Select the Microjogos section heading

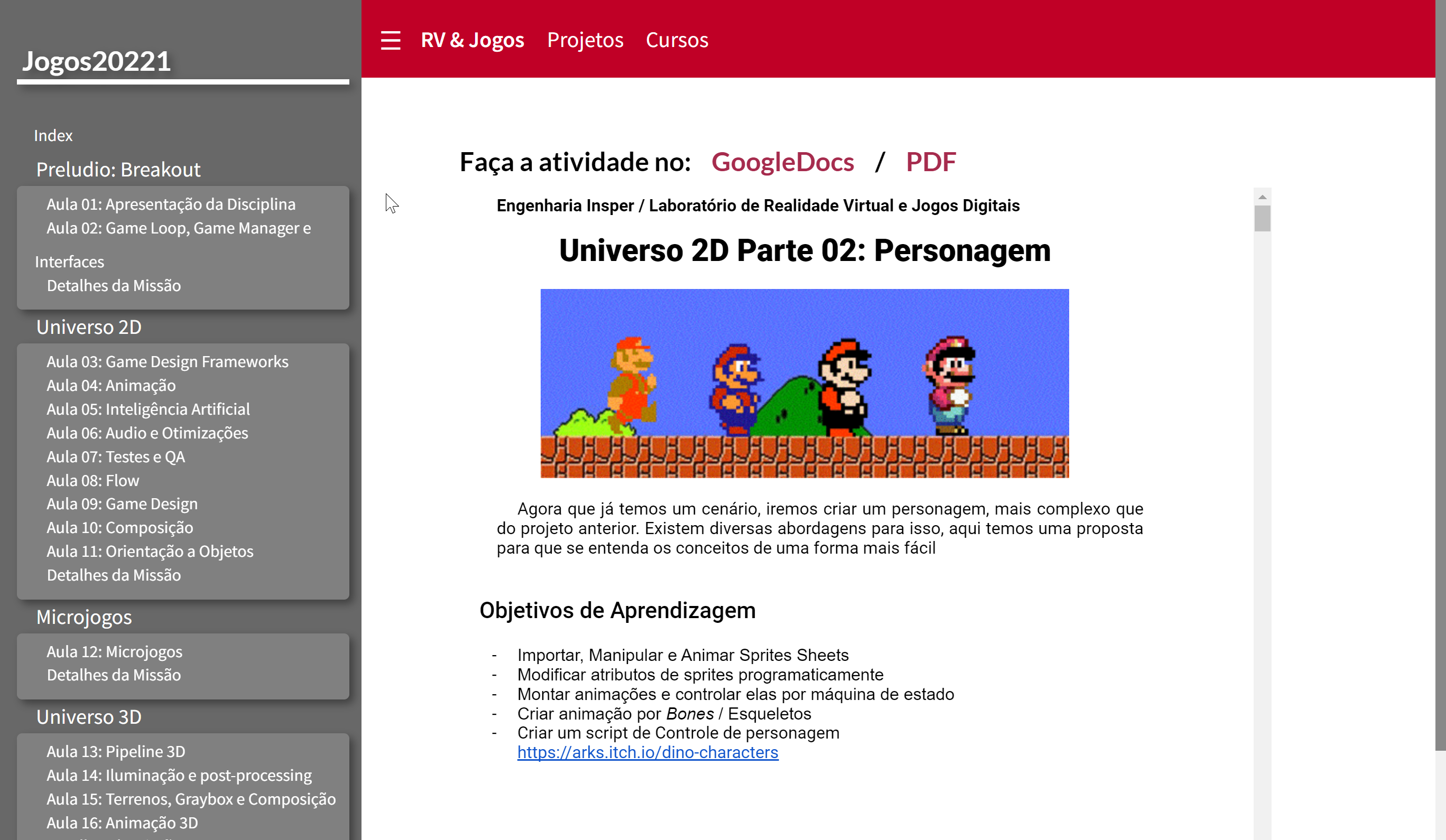click(x=84, y=617)
